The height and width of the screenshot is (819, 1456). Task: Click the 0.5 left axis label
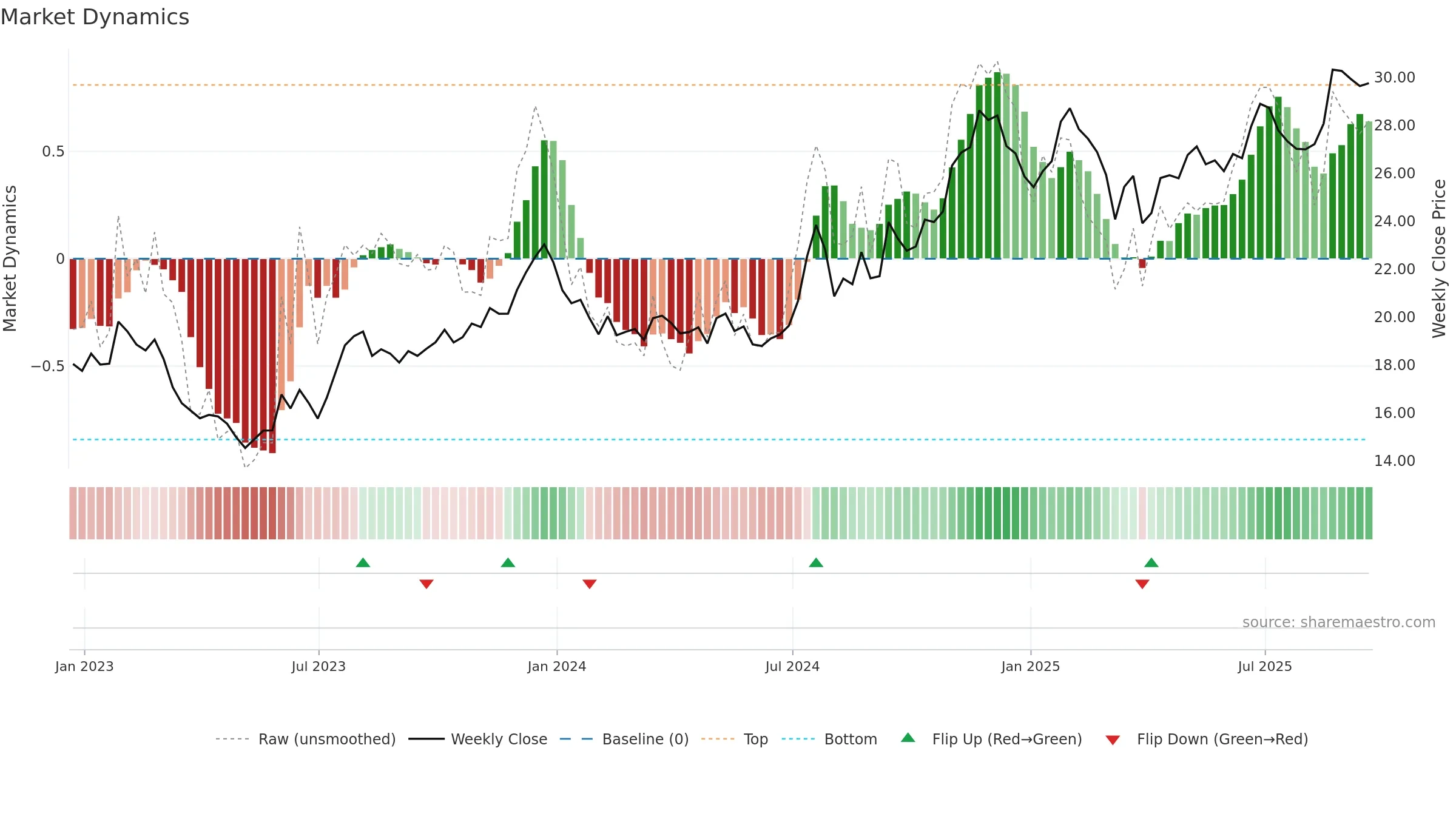click(53, 152)
